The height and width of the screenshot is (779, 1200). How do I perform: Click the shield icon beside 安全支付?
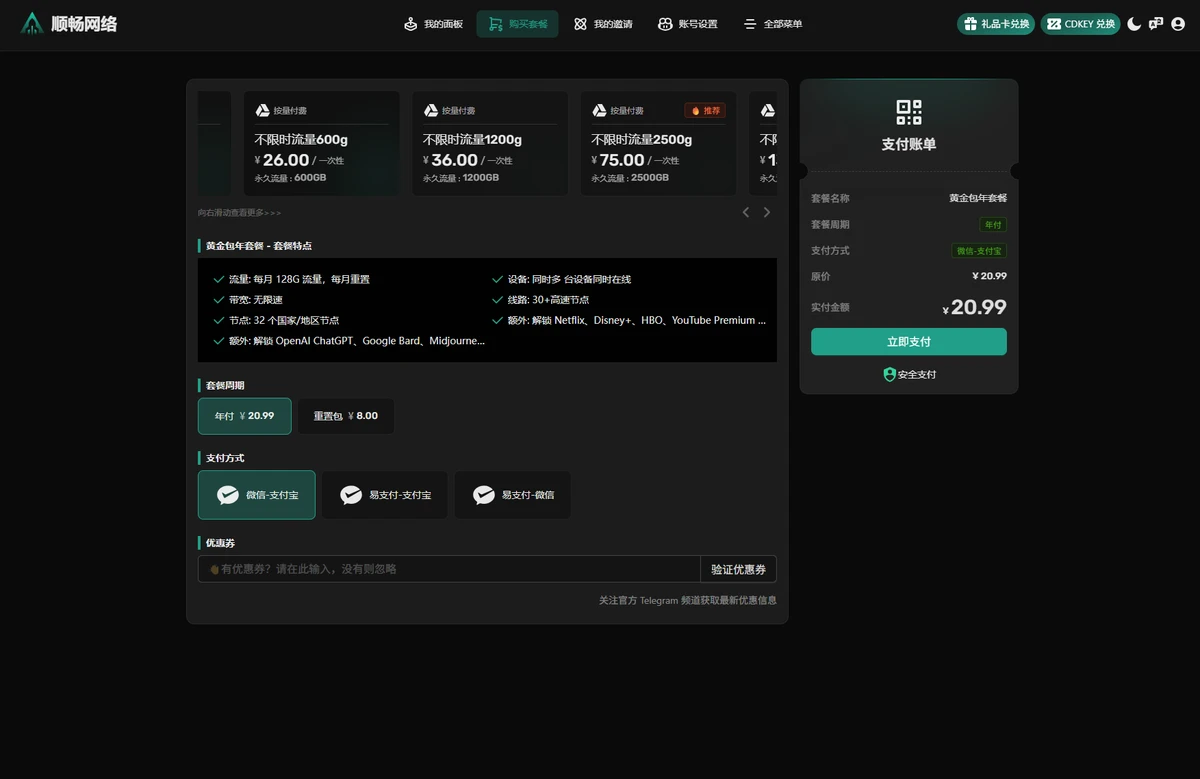(889, 374)
